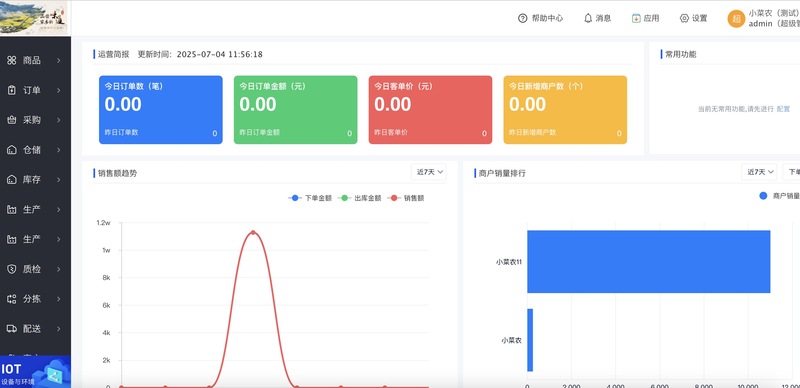800x388 pixels.
Task: Click the blue 今日订单数 card
Action: (x=161, y=110)
